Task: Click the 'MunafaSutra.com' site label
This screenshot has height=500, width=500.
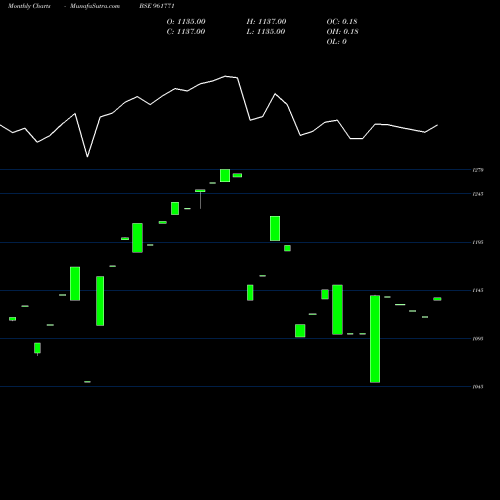Action: tap(95, 6)
